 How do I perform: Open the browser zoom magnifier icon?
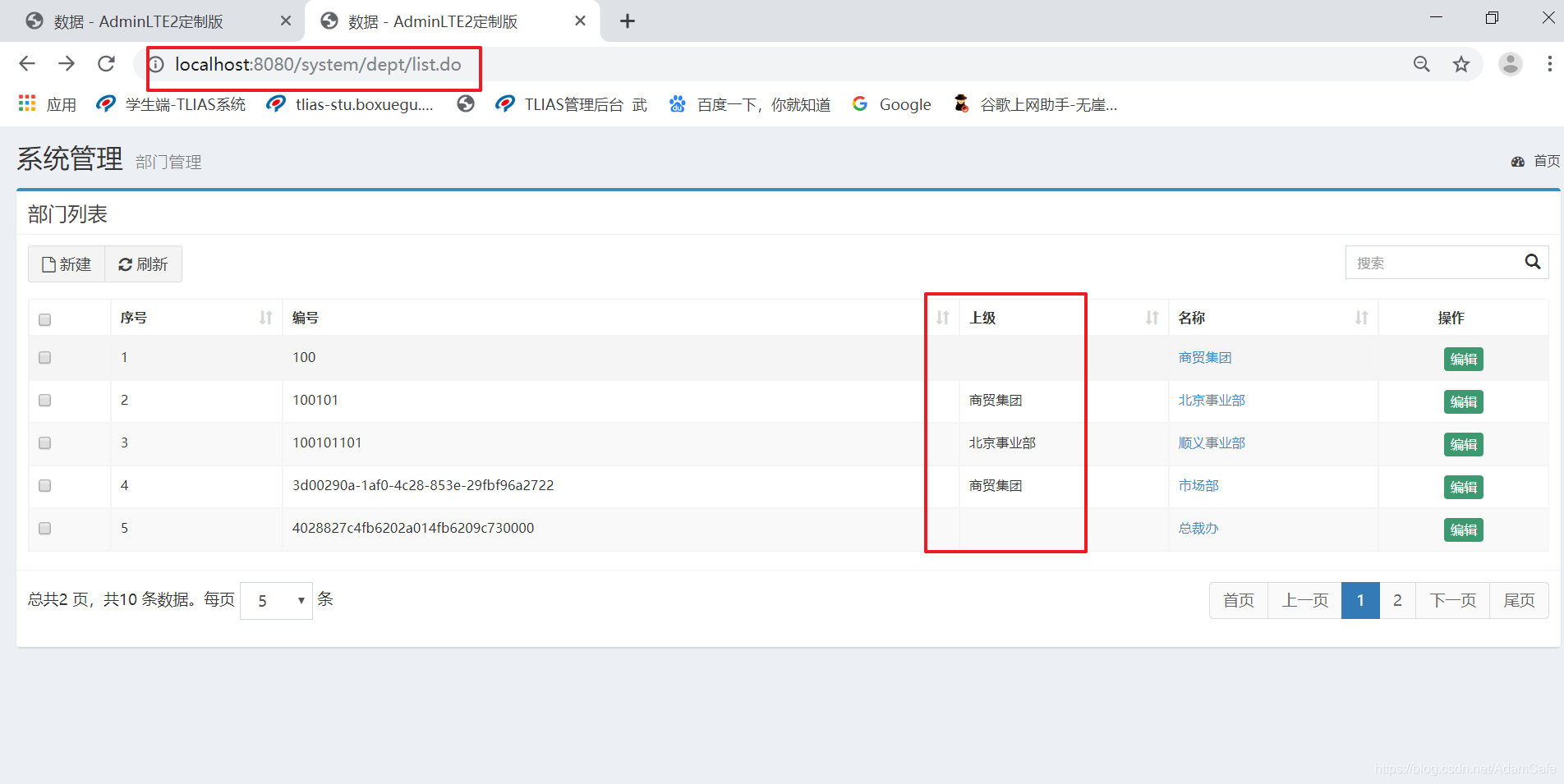point(1422,64)
